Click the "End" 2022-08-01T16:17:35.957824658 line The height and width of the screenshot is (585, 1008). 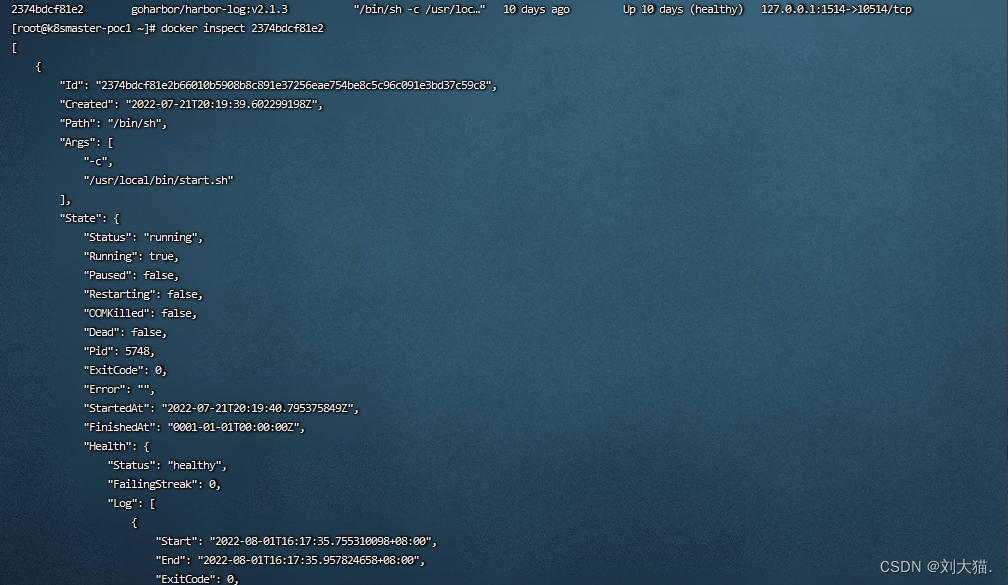291,560
